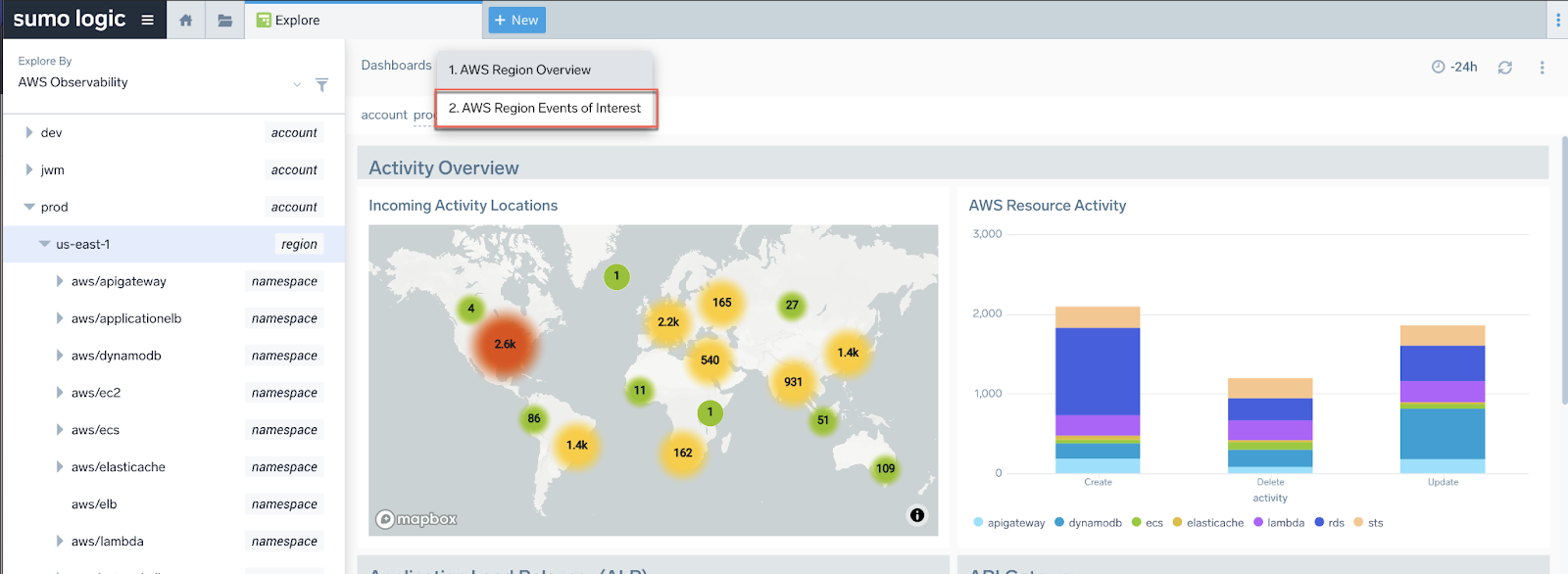
Task: Toggle the dynamodb legend entry
Action: (x=1088, y=523)
